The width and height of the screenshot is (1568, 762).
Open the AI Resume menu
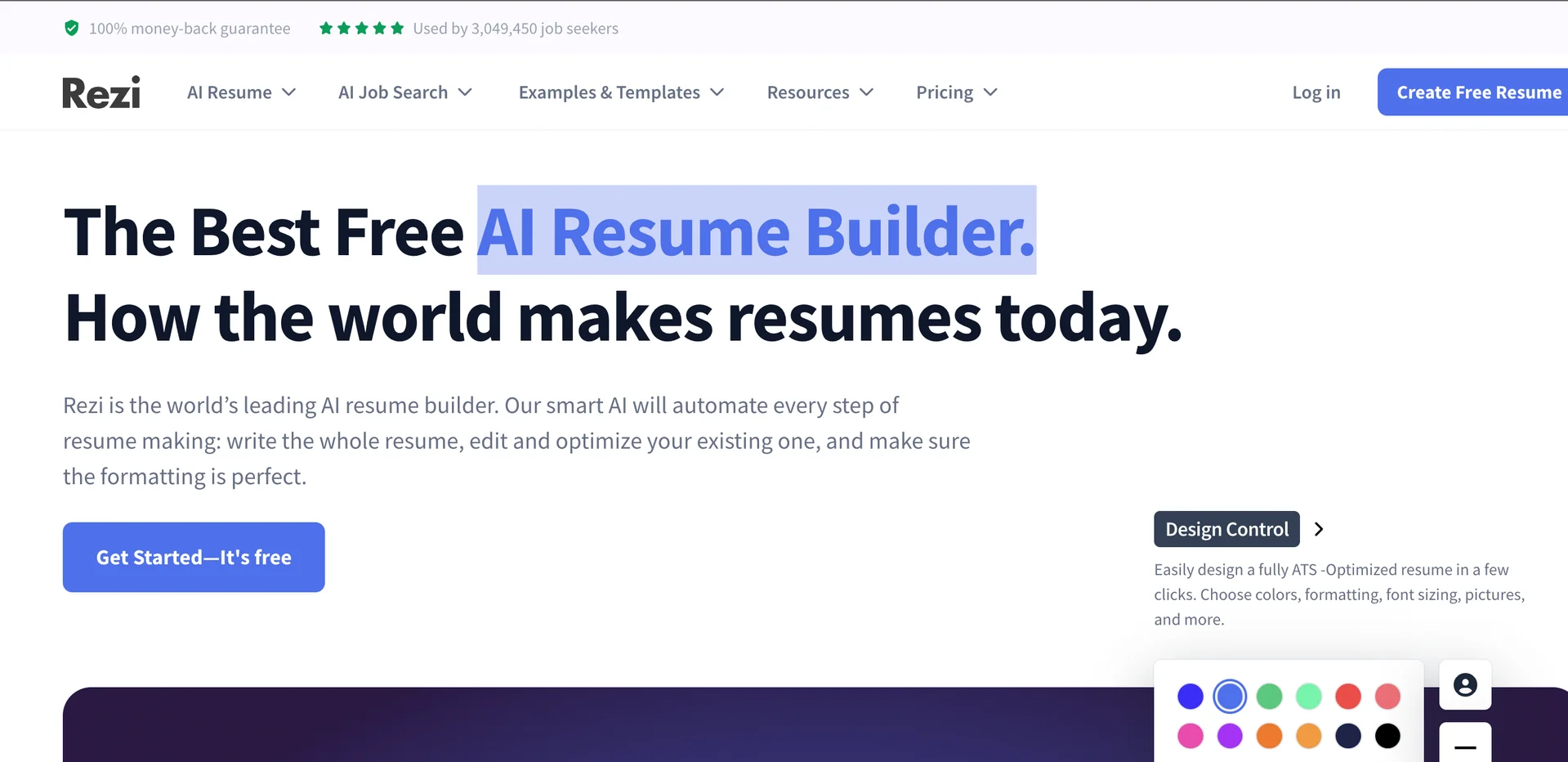click(x=241, y=92)
